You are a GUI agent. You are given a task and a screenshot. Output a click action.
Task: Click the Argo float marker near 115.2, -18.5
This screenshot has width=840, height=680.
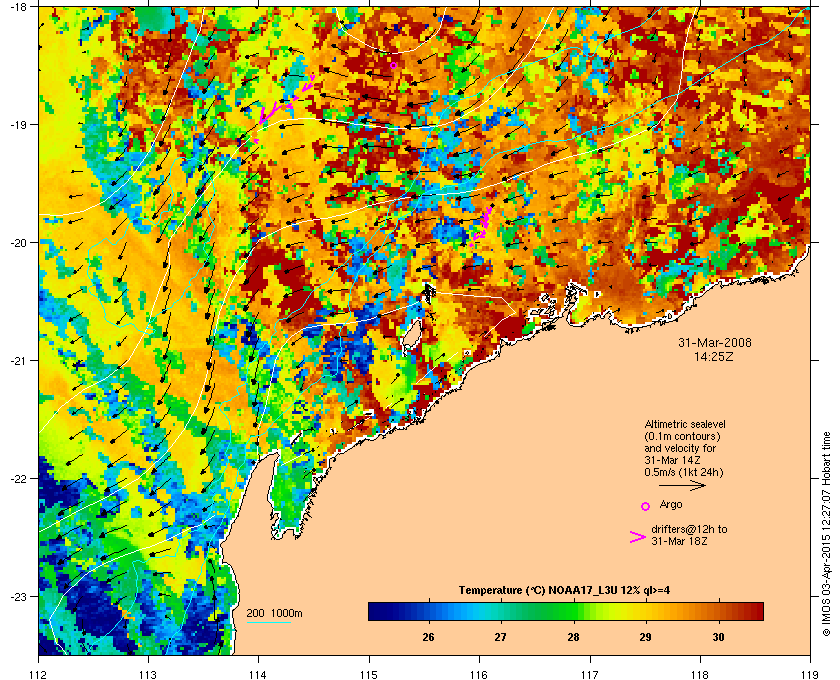pos(393,65)
